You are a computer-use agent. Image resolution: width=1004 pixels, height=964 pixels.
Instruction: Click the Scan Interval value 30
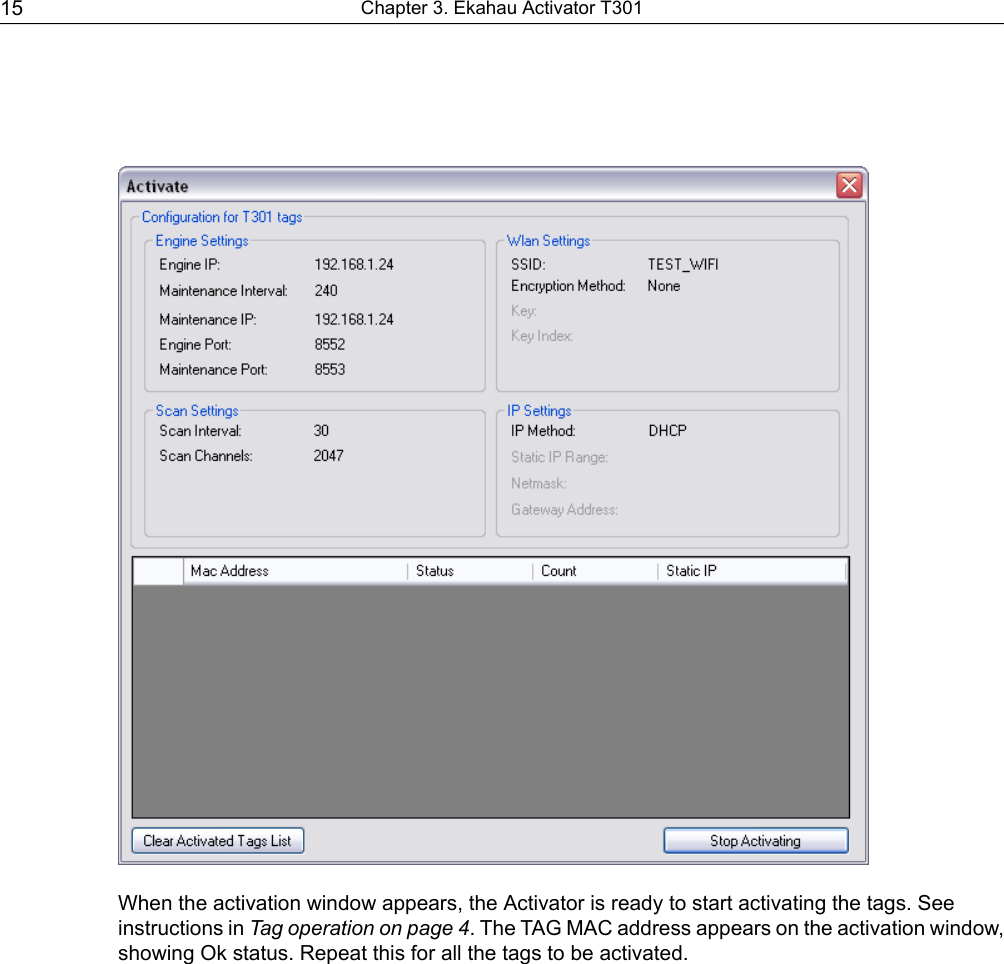(321, 431)
